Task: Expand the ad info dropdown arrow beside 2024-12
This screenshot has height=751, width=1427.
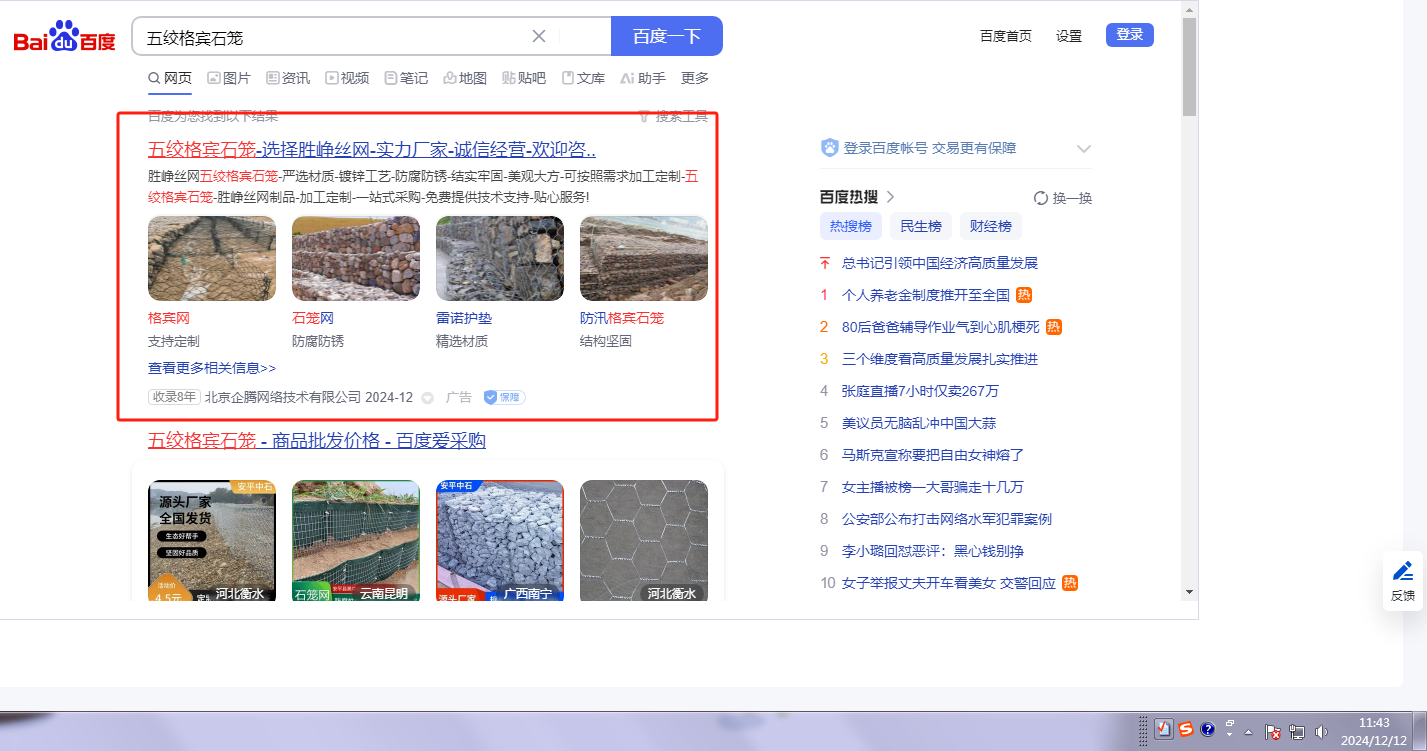Action: (428, 398)
